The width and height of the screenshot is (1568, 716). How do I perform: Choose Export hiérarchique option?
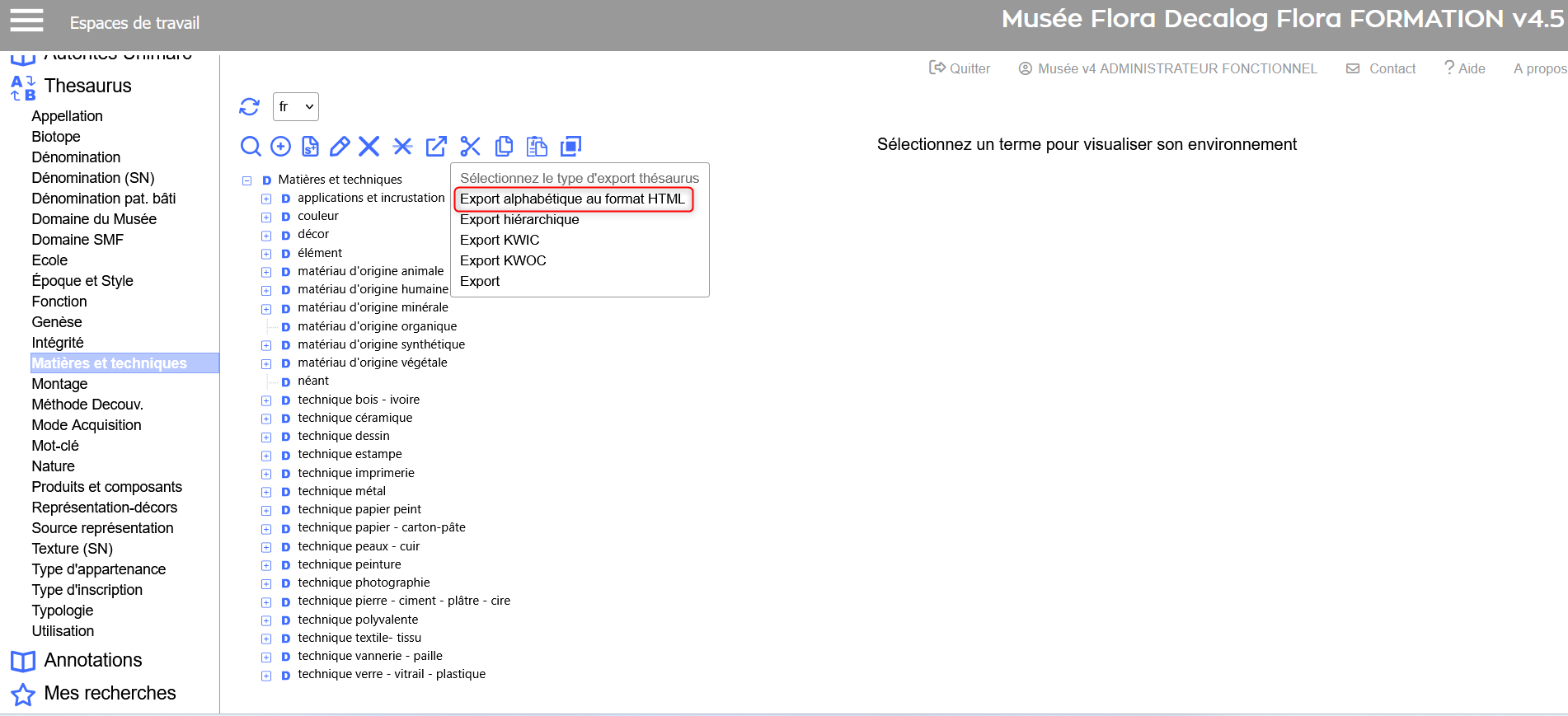519,219
